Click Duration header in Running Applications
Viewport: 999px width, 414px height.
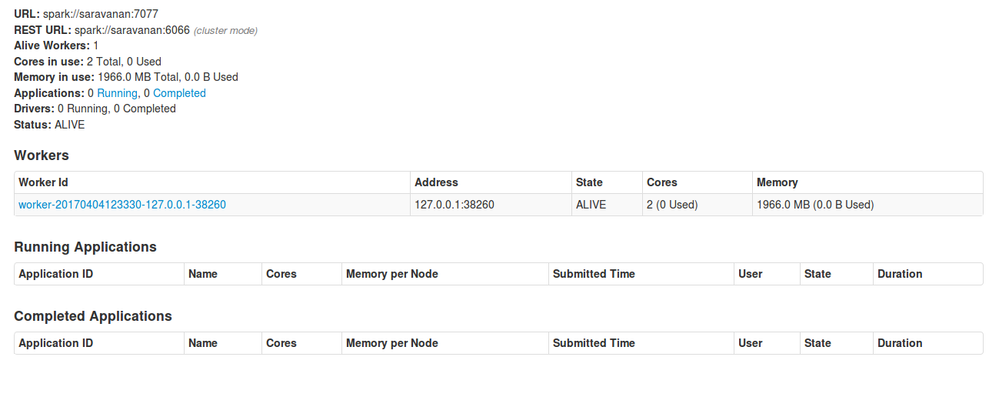899,274
